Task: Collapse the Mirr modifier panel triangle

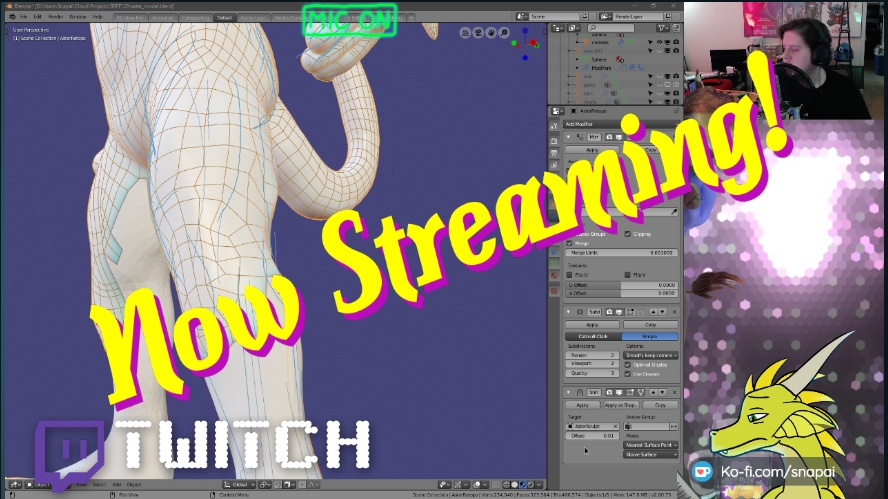Action: [569, 137]
